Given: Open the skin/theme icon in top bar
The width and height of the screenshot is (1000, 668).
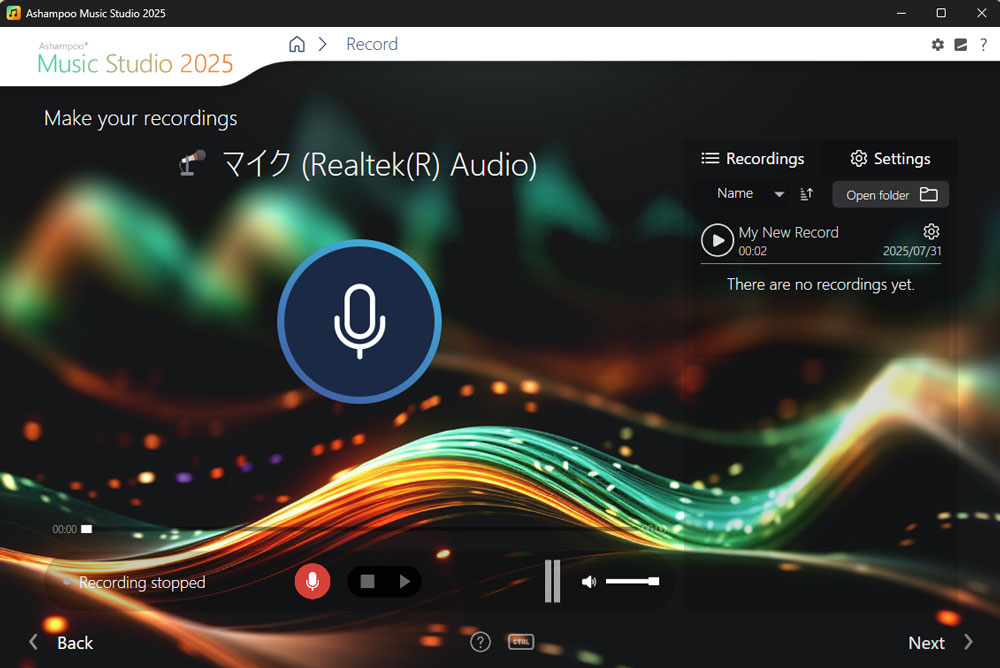Looking at the screenshot, I should pos(960,45).
